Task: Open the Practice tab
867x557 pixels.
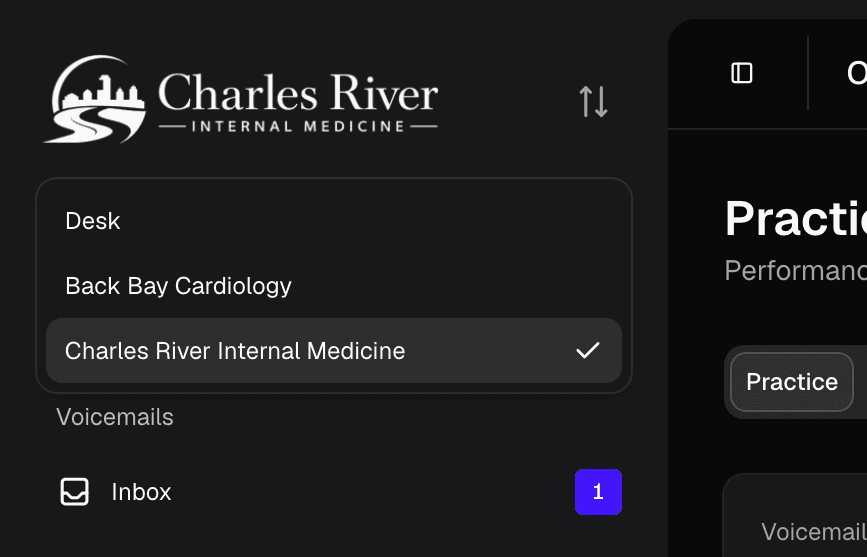Action: tap(792, 382)
